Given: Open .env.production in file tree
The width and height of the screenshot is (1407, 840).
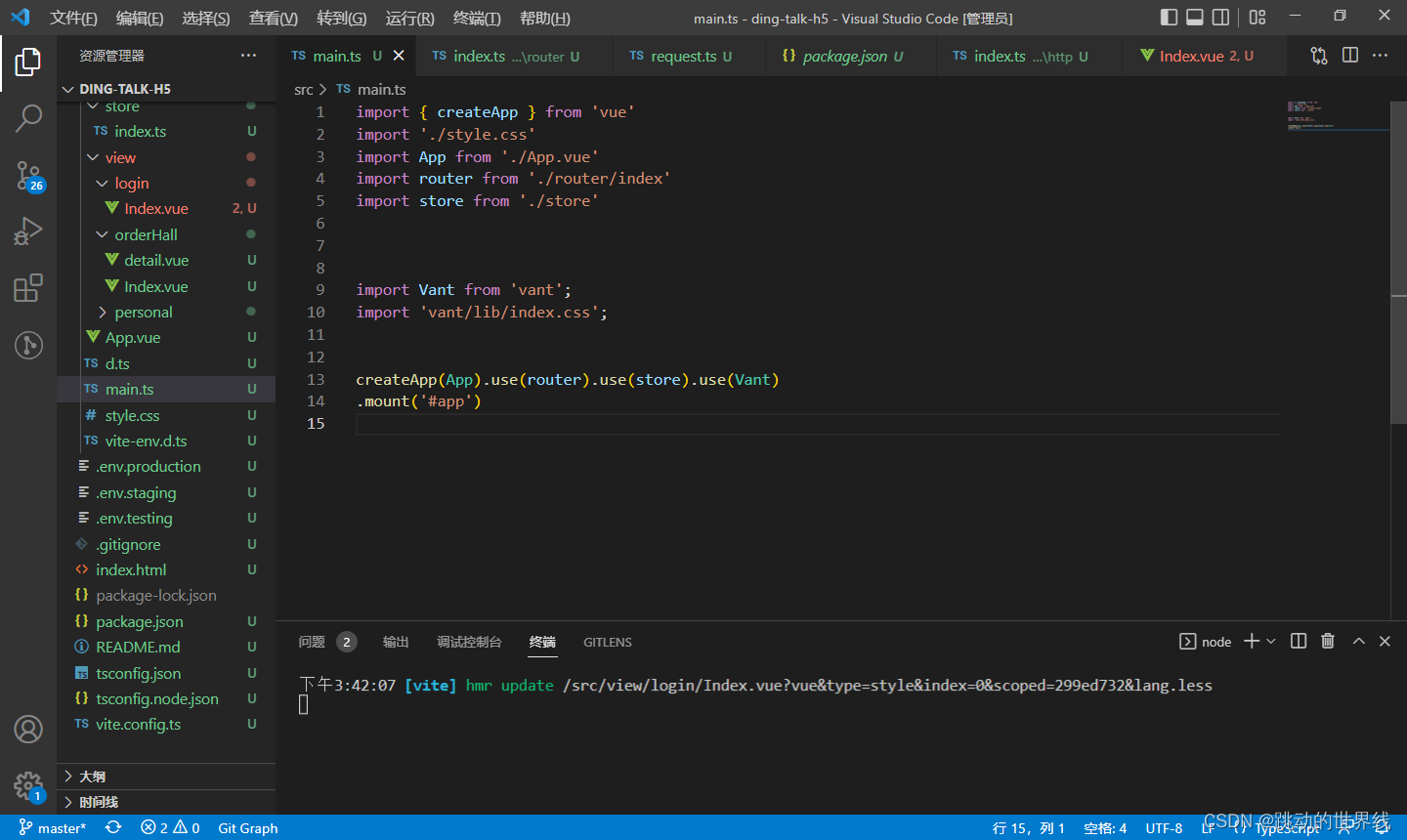Looking at the screenshot, I should (x=166, y=466).
